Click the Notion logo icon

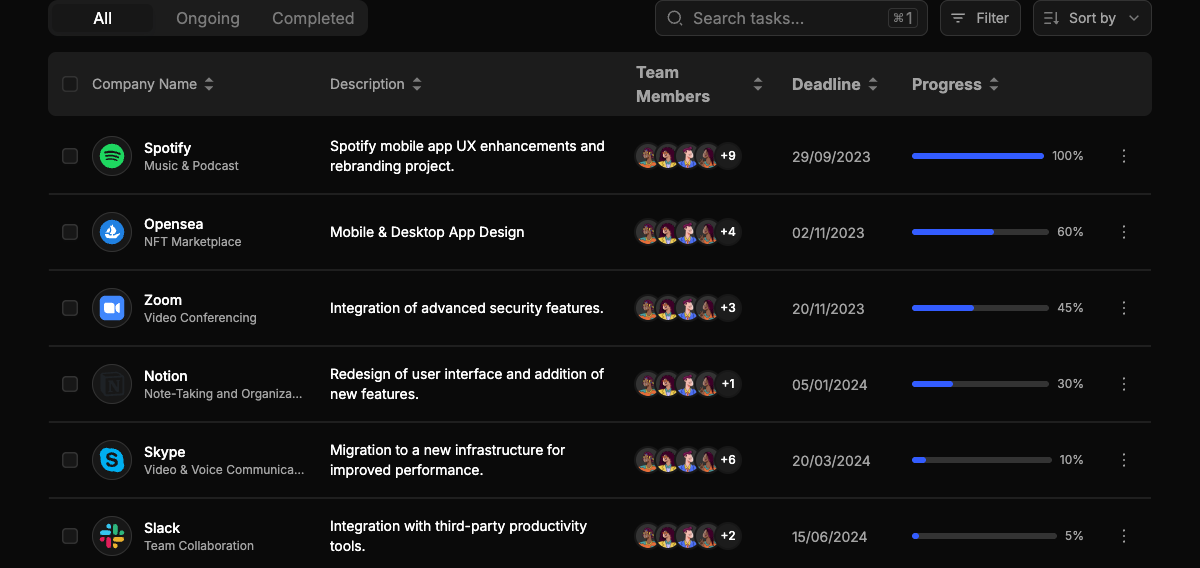[112, 384]
